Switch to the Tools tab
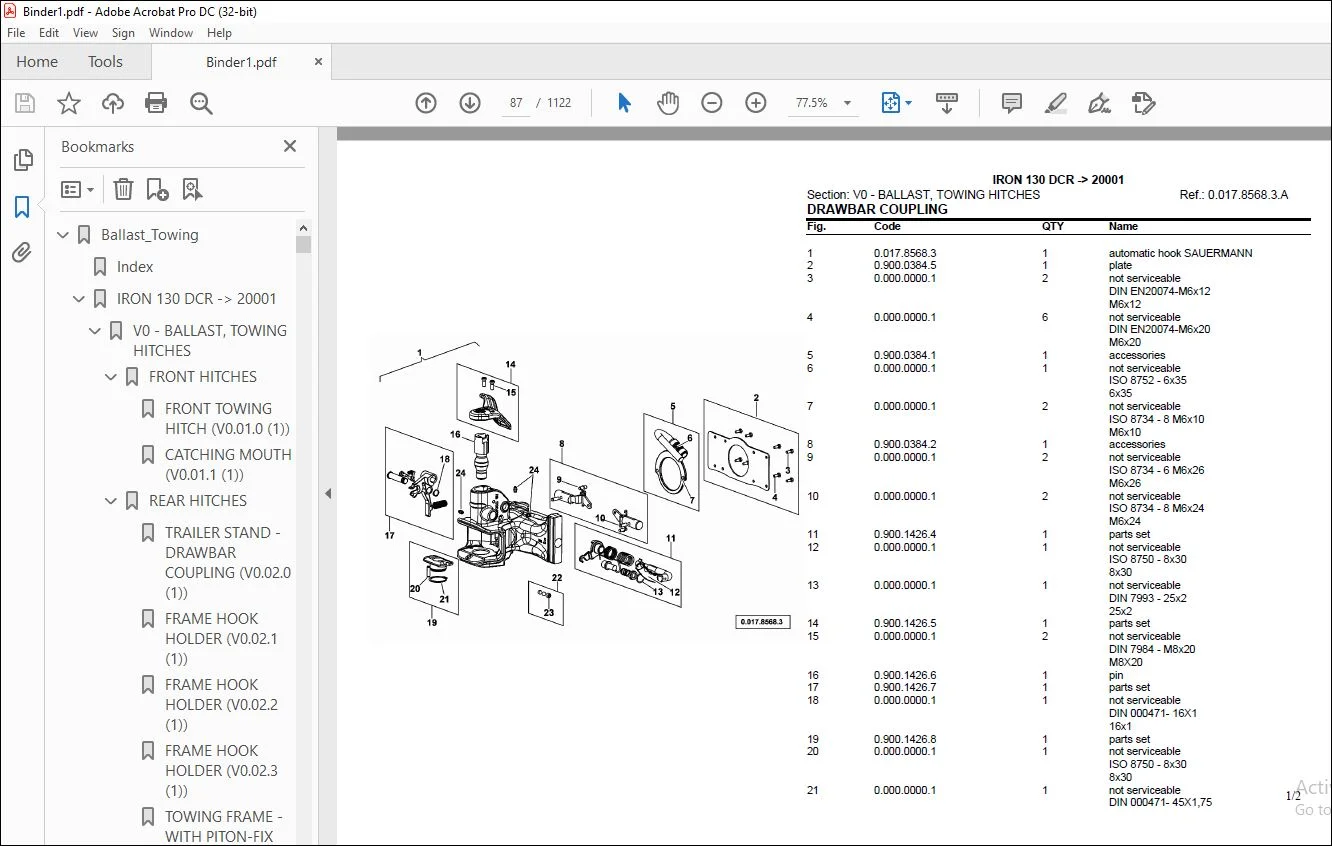Screen dimensions: 1332x846 tap(105, 61)
